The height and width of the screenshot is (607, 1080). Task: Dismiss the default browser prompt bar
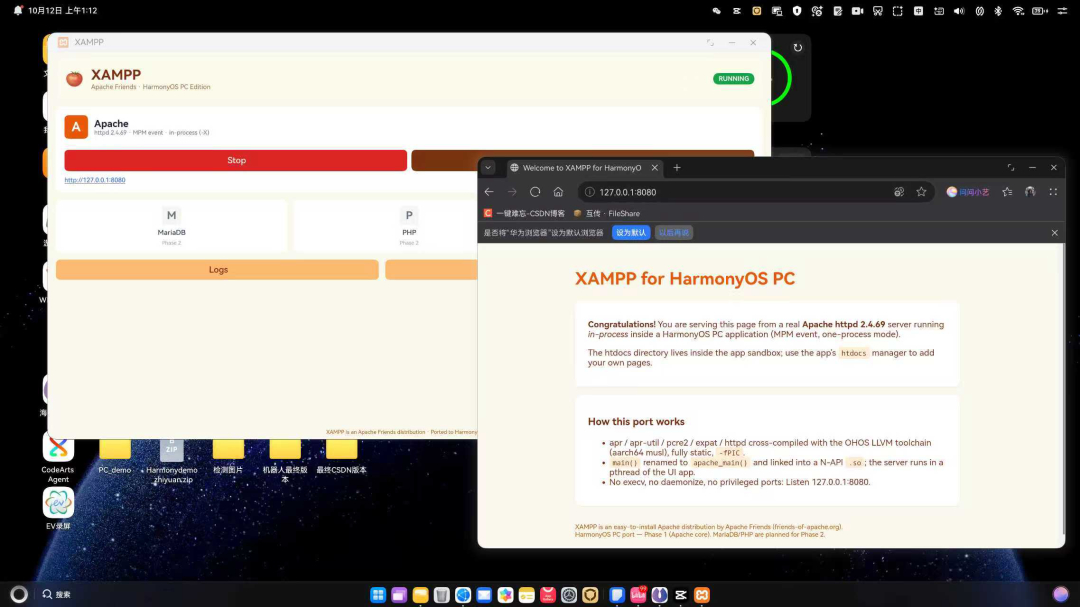1055,233
